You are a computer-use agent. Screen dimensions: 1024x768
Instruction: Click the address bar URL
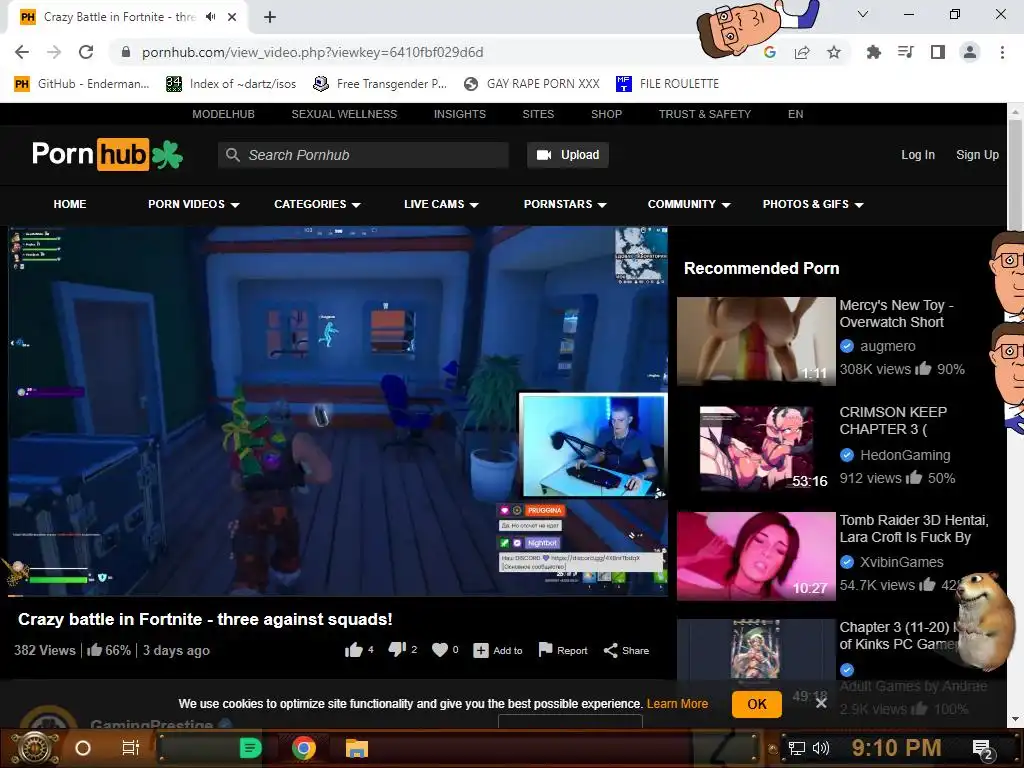(x=312, y=52)
